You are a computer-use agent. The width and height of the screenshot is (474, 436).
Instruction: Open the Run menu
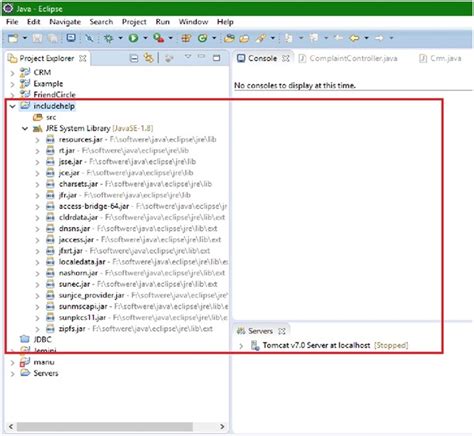click(162, 22)
